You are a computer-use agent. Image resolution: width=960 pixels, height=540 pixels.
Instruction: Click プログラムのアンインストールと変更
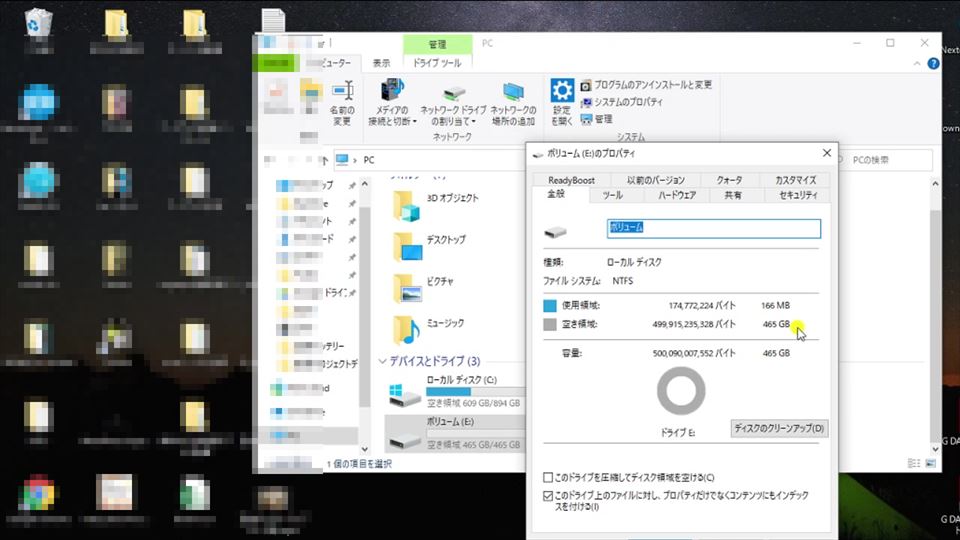tap(647, 84)
